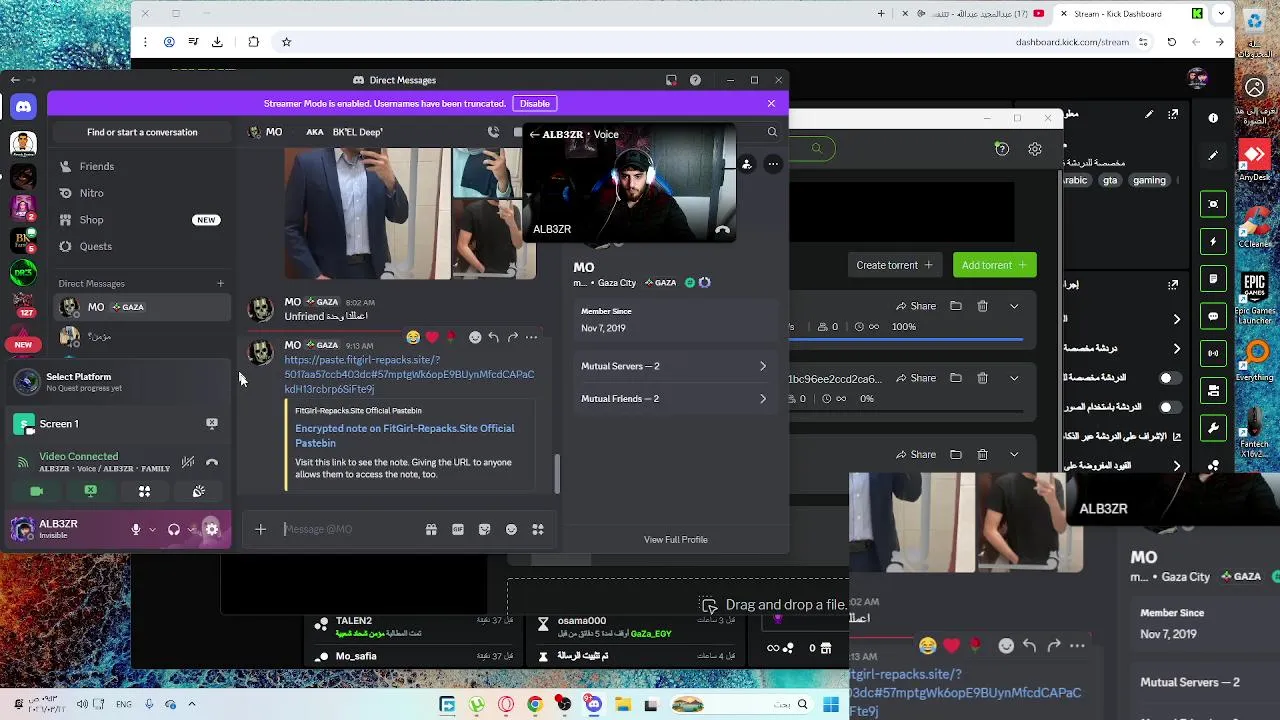Expand the 100% torrent row chevron
Image resolution: width=1280 pixels, height=720 pixels.
(1014, 306)
